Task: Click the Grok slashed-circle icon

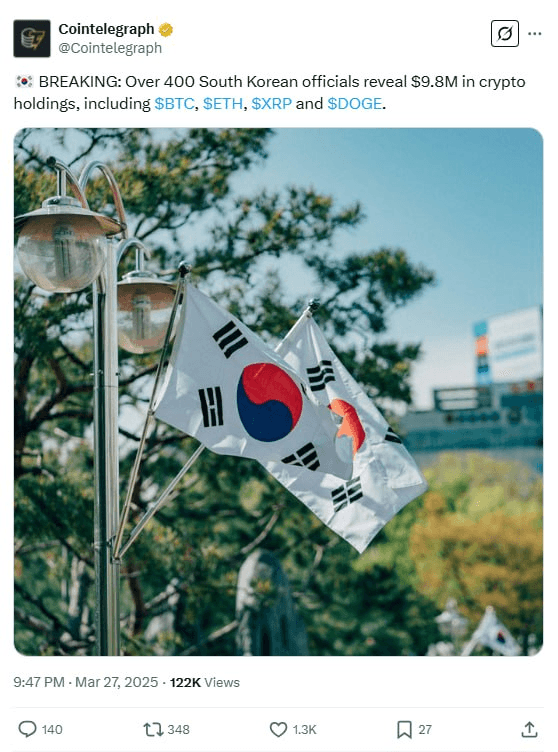Action: (x=505, y=34)
